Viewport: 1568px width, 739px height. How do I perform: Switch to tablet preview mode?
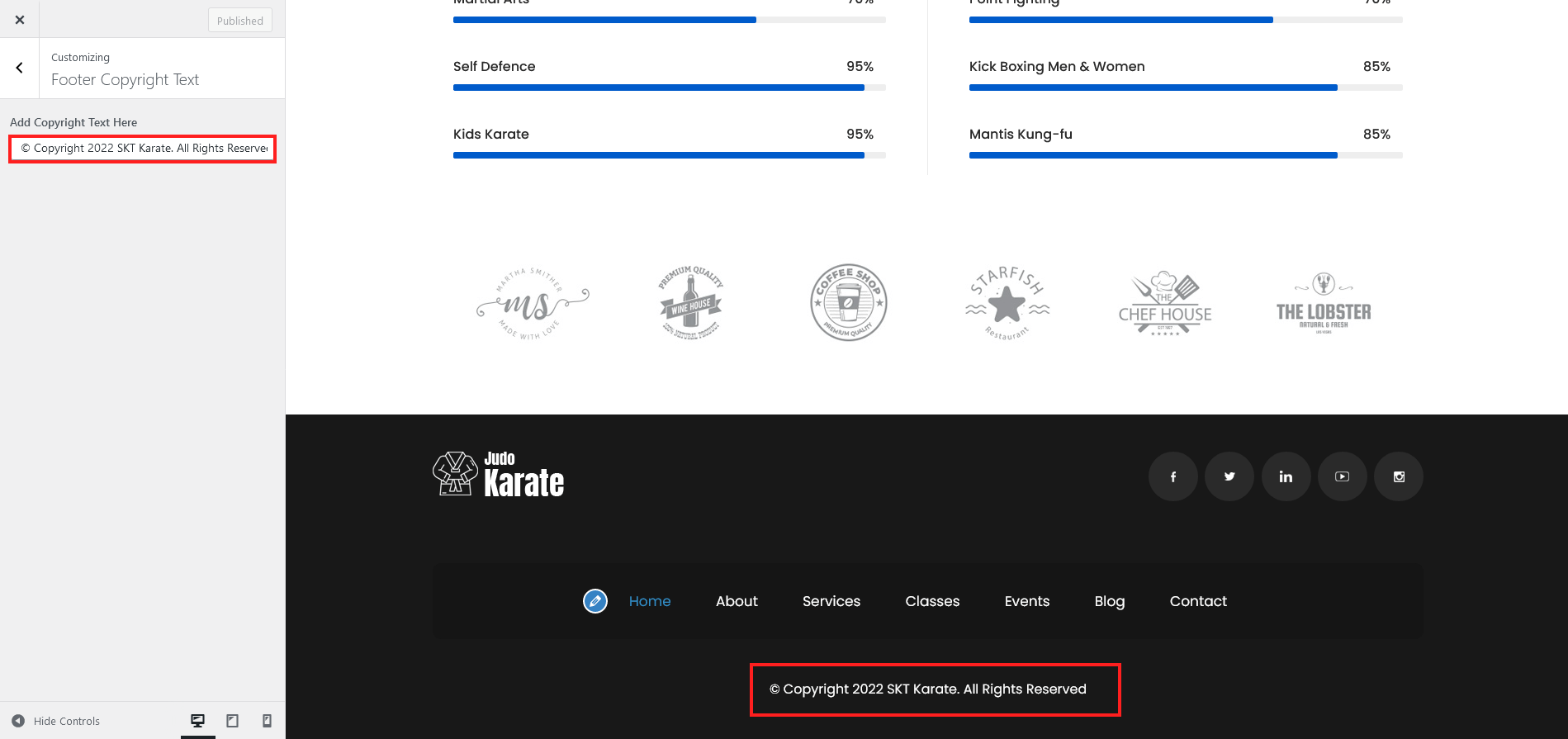[x=233, y=721]
